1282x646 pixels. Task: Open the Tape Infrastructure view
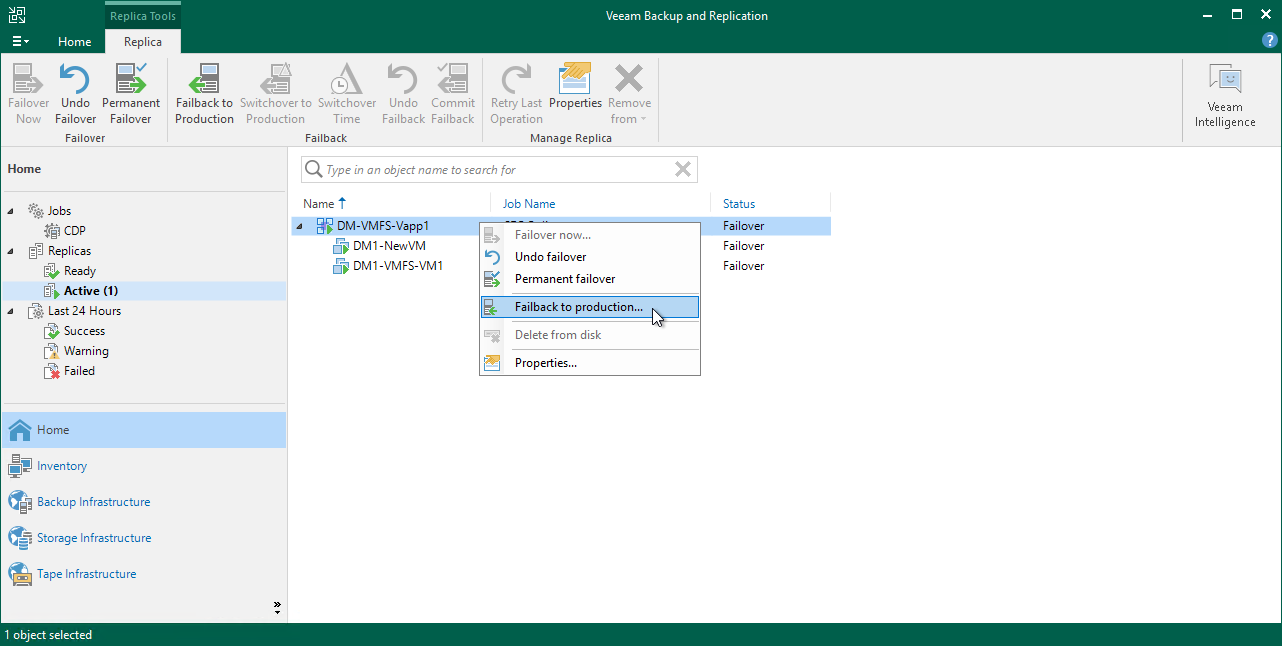(144, 574)
